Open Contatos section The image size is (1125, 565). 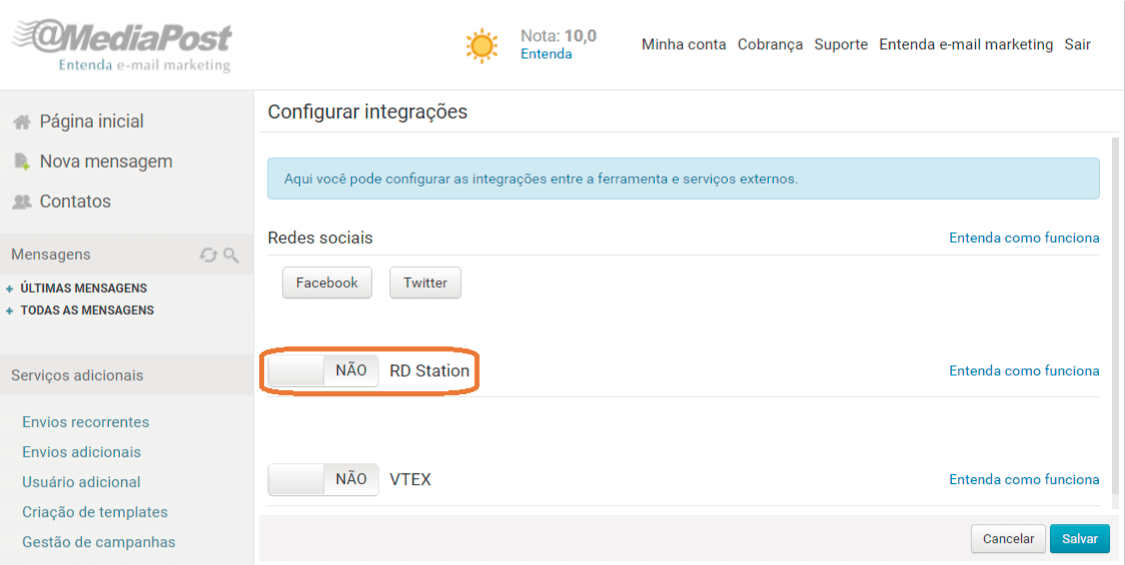click(x=75, y=202)
